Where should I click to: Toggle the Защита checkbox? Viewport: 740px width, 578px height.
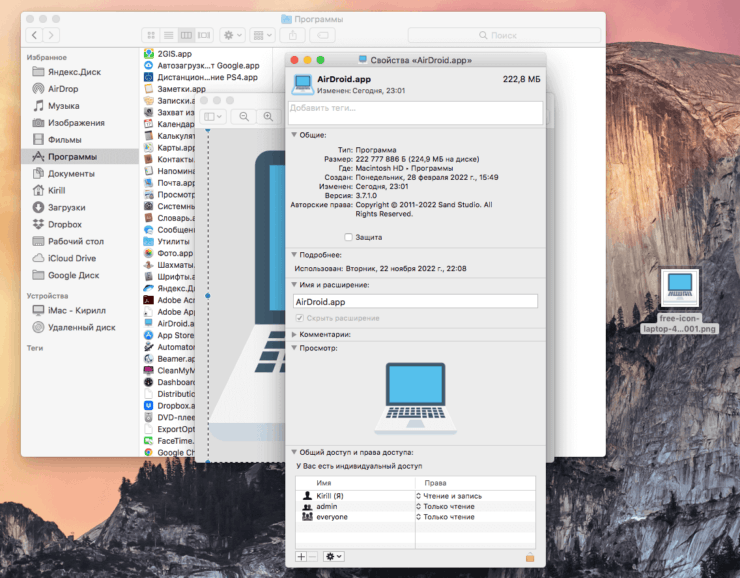[348, 237]
